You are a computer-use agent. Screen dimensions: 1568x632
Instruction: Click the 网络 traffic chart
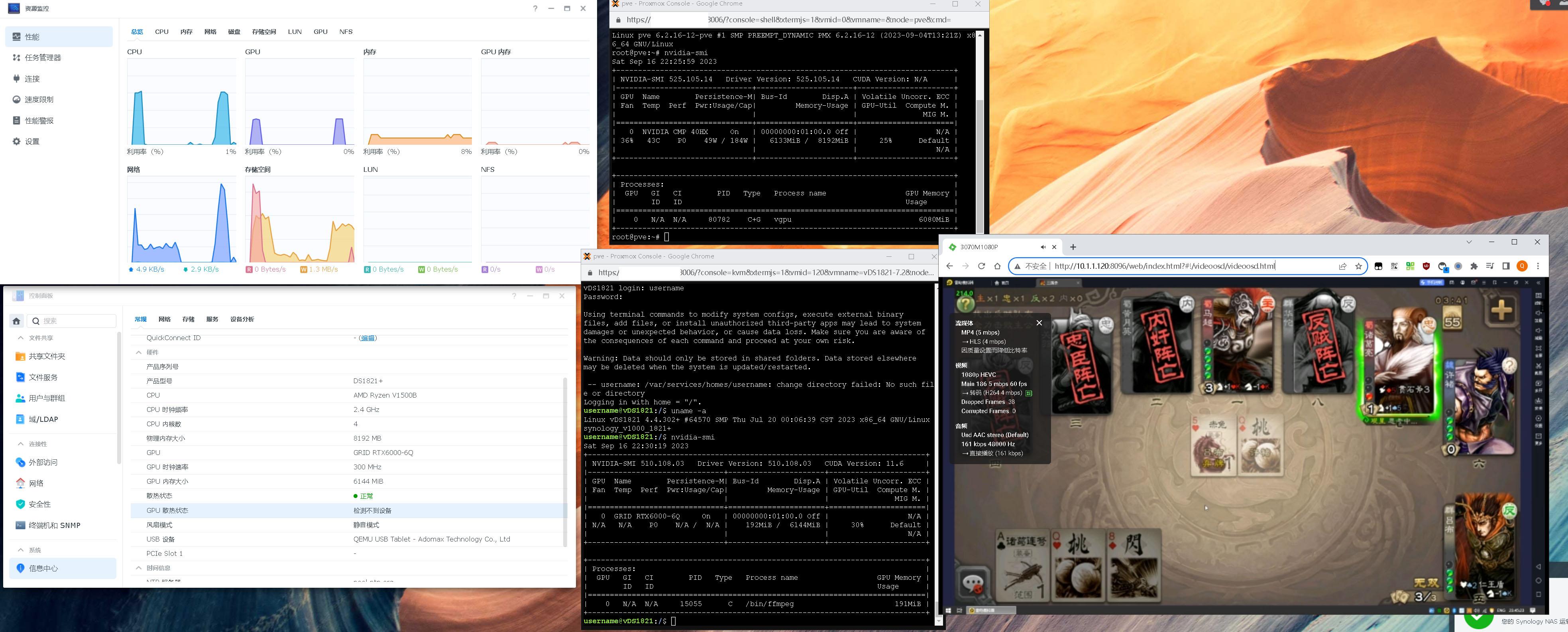[x=181, y=220]
